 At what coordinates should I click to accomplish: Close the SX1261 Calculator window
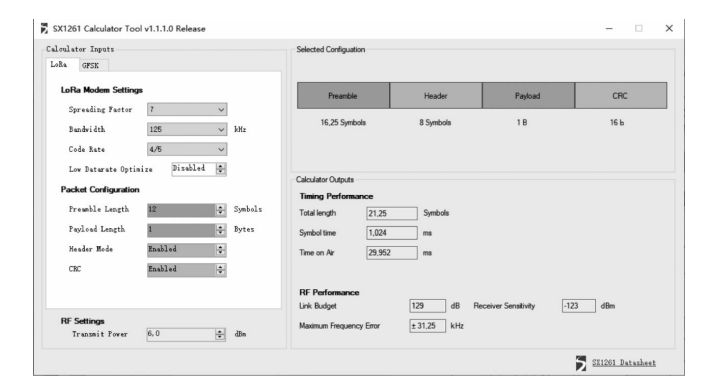[x=669, y=29]
